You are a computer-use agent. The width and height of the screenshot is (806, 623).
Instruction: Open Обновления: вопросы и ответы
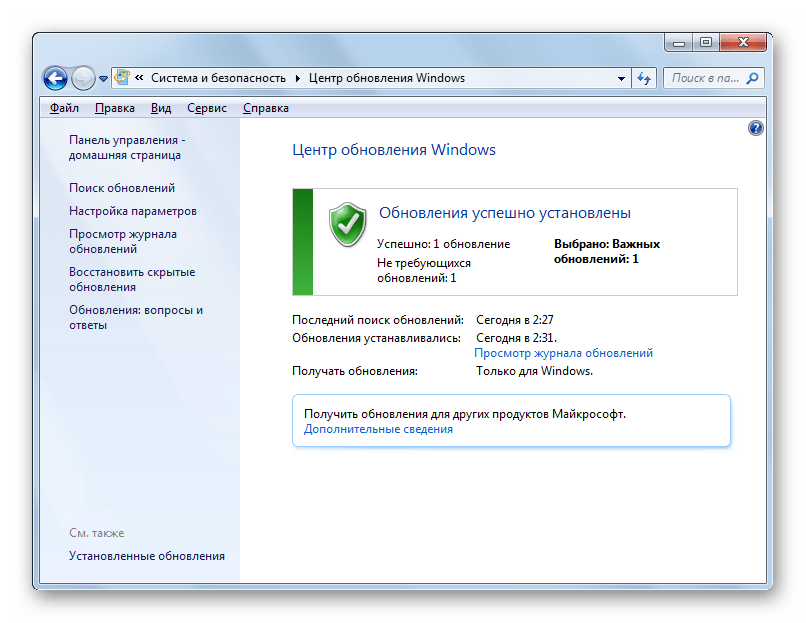[x=136, y=318]
